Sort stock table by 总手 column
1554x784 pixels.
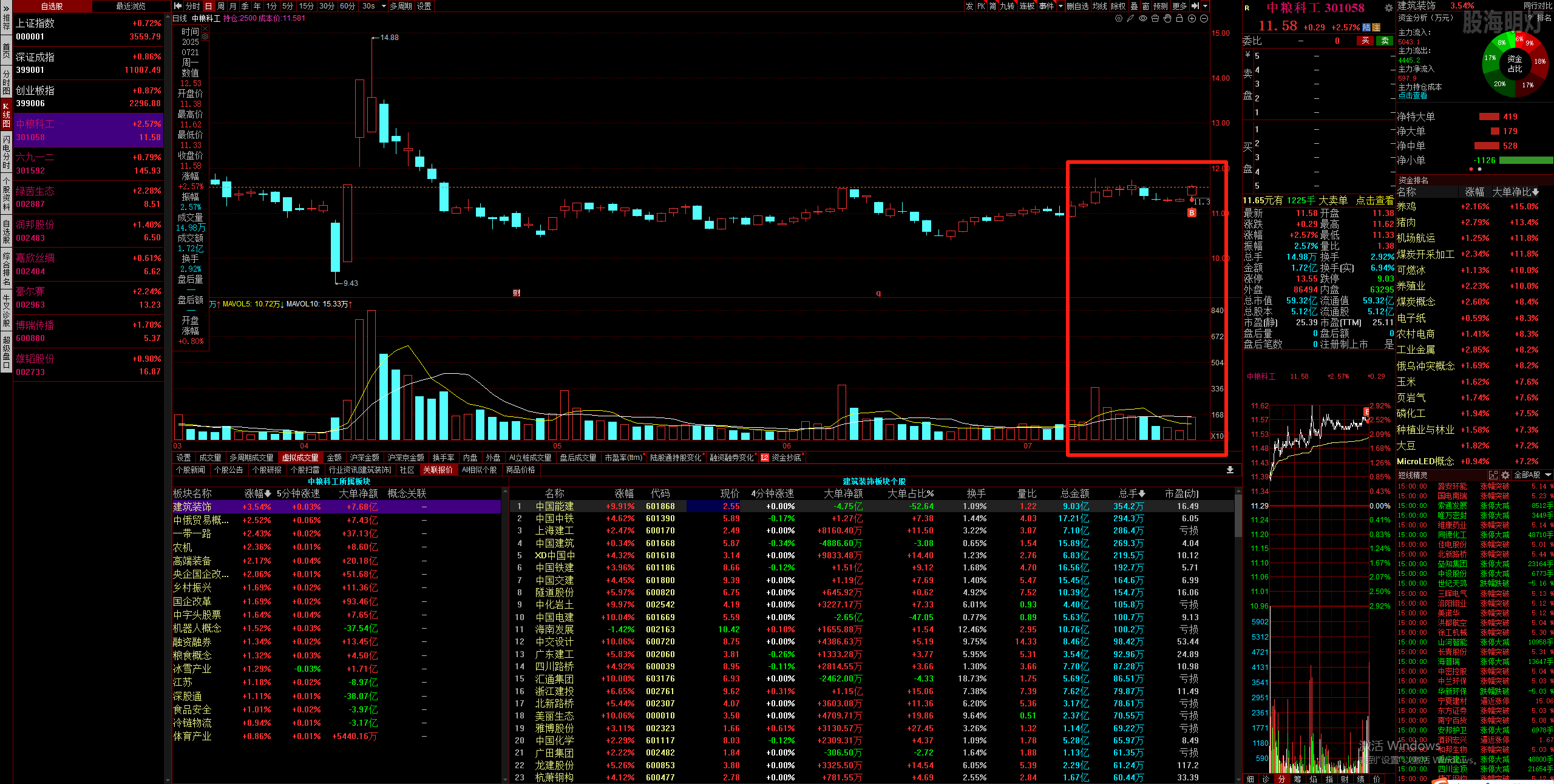(x=1132, y=494)
